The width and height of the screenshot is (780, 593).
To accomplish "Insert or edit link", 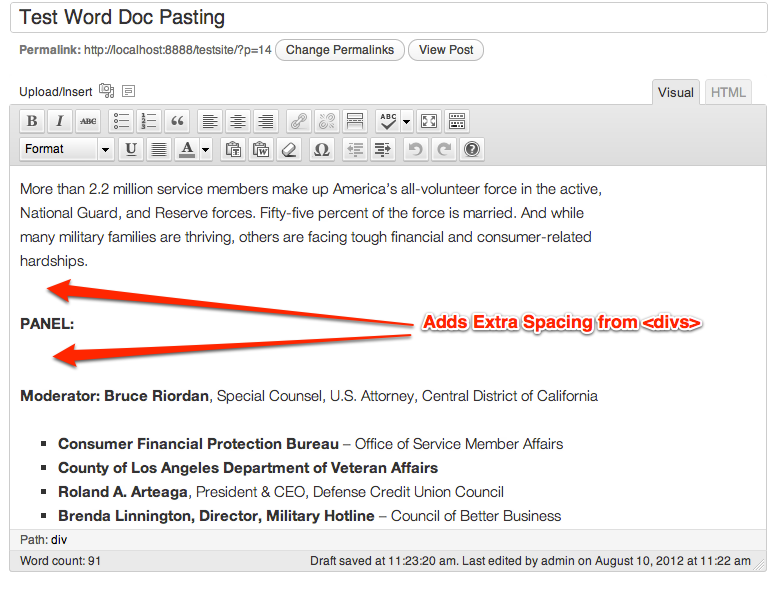I will [x=298, y=121].
